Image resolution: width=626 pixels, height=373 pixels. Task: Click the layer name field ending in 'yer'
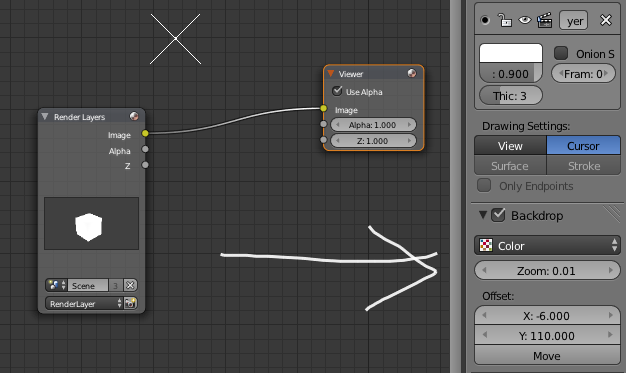point(573,20)
